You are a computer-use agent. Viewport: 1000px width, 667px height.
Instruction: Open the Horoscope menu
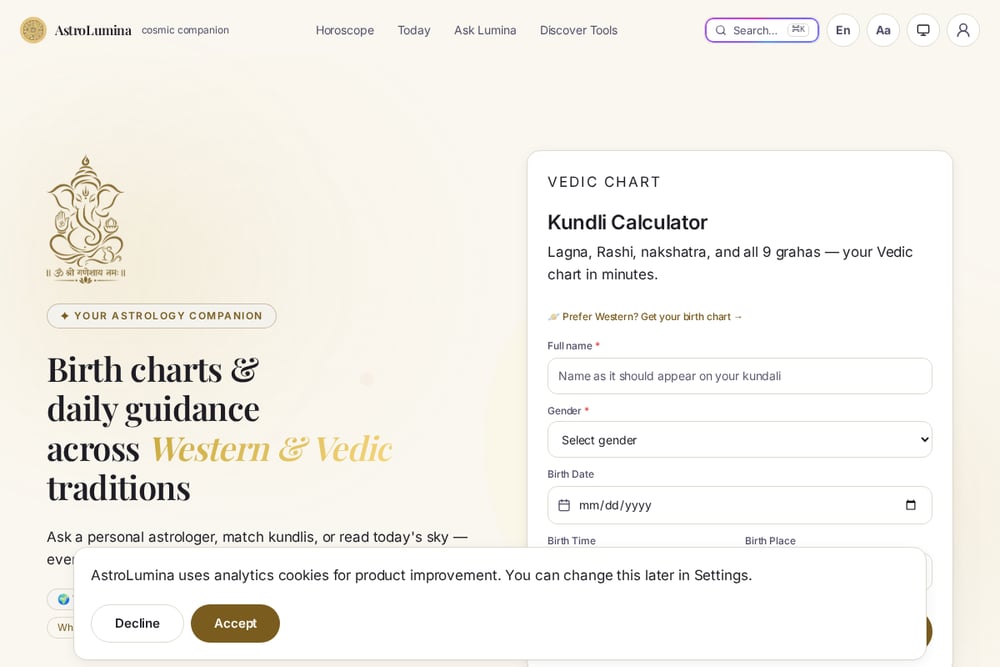click(344, 30)
